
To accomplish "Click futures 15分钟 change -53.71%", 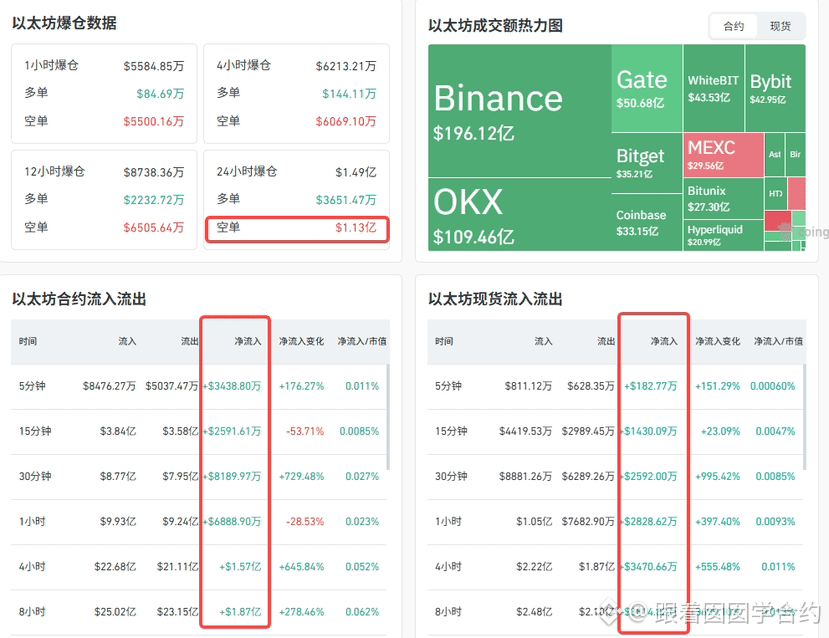I will [x=305, y=431].
